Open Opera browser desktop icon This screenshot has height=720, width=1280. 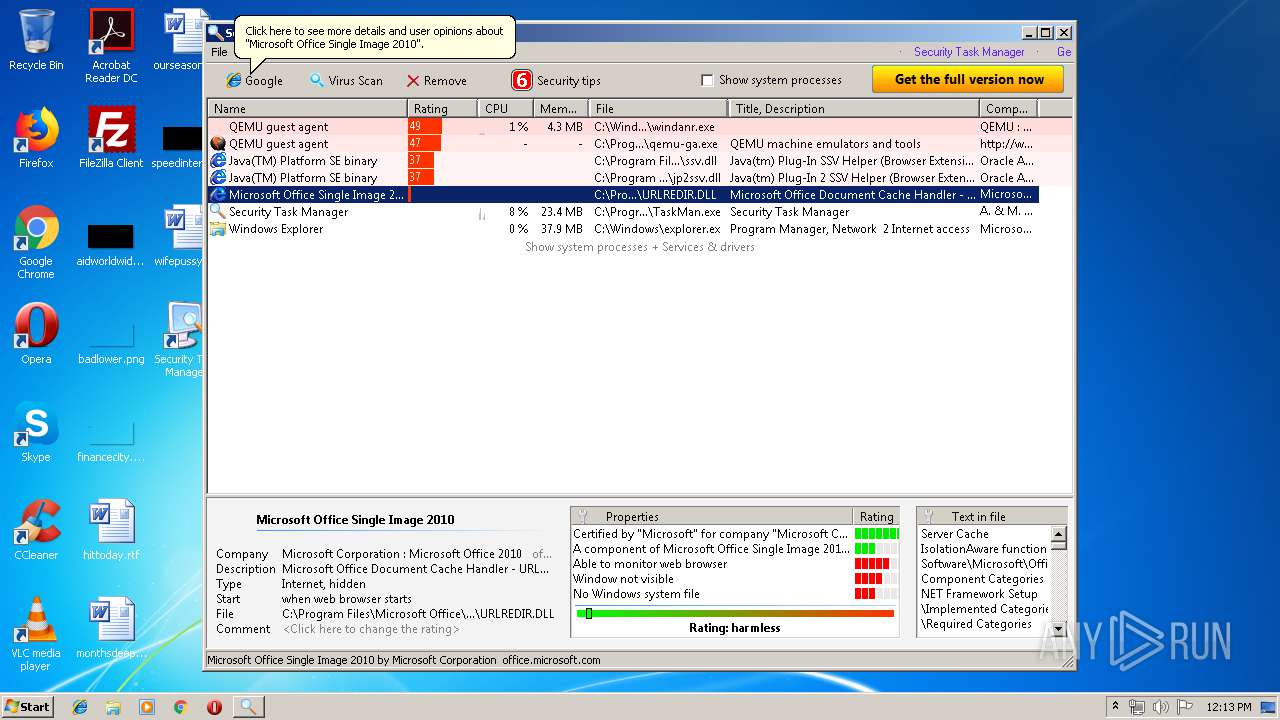(x=36, y=334)
